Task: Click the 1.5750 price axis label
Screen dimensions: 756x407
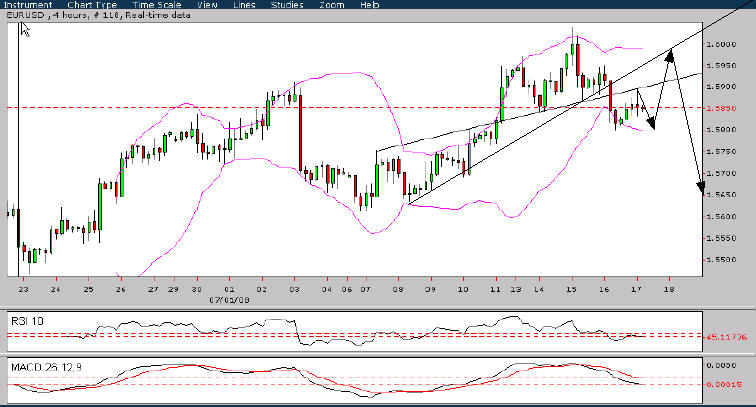Action: point(721,151)
